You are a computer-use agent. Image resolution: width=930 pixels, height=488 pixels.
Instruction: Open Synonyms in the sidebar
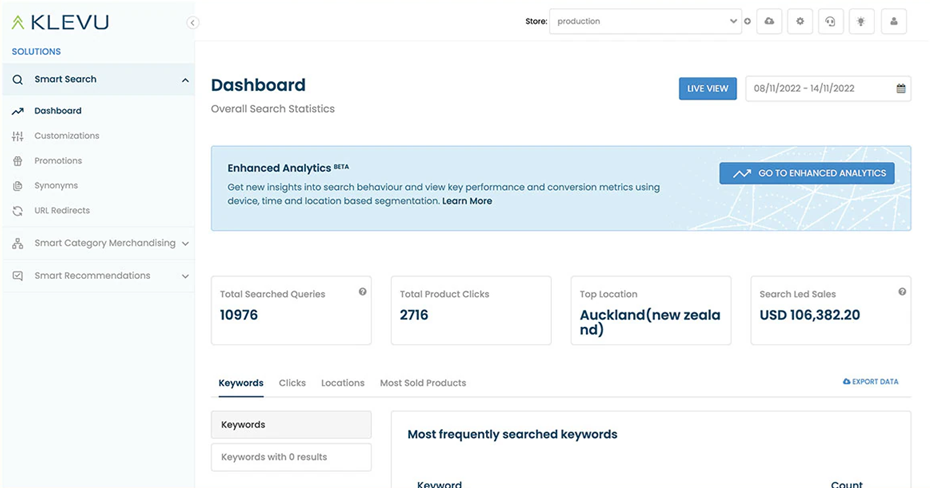(x=56, y=186)
